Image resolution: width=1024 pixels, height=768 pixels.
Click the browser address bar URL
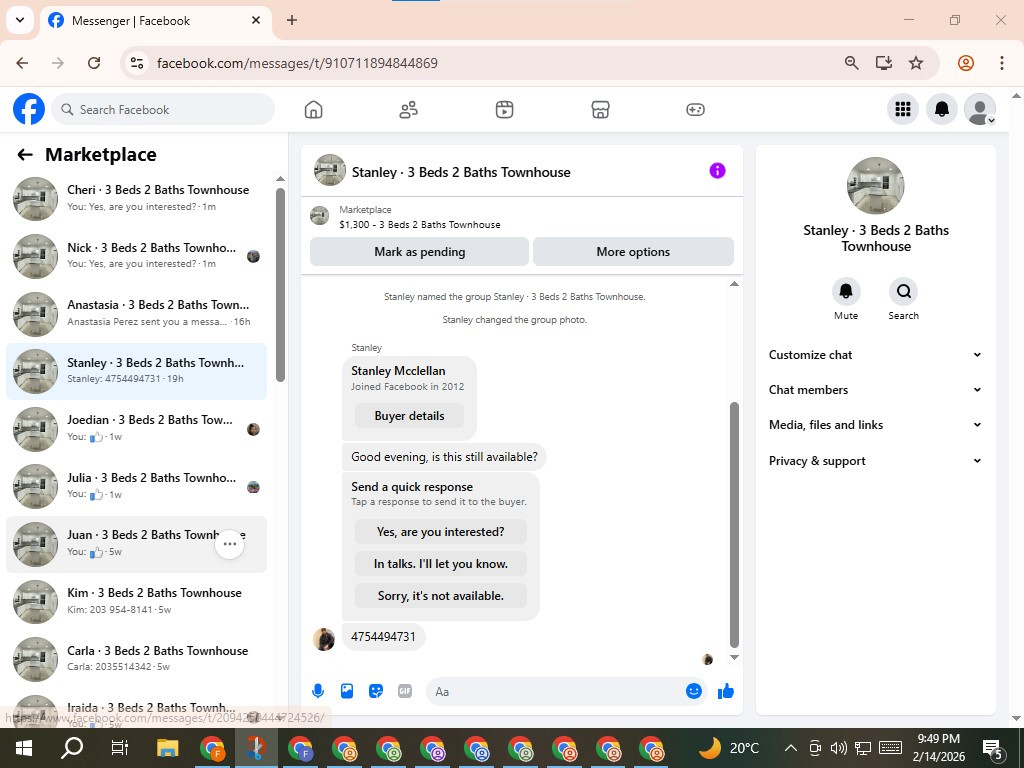[297, 63]
